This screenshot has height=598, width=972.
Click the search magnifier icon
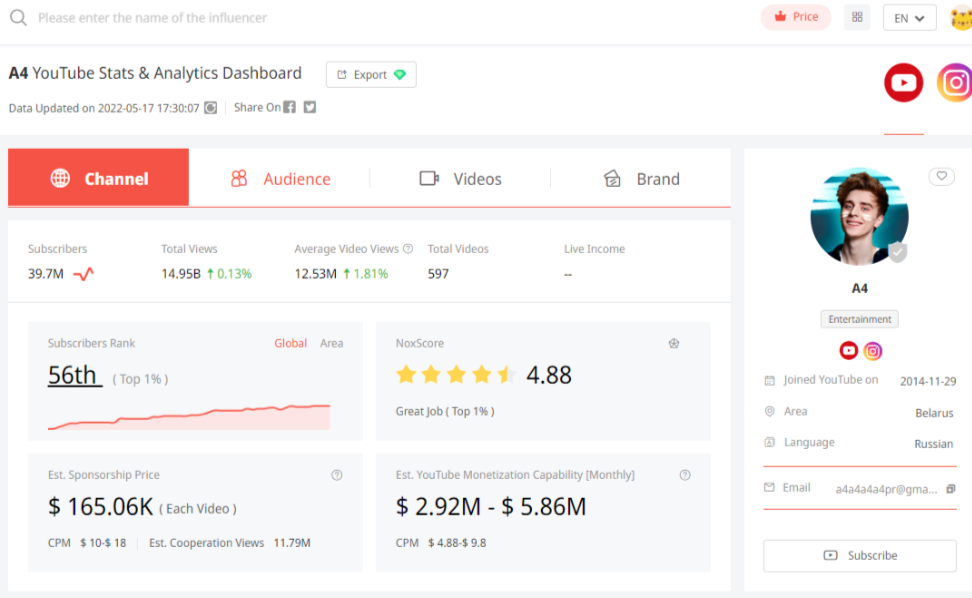(19, 17)
